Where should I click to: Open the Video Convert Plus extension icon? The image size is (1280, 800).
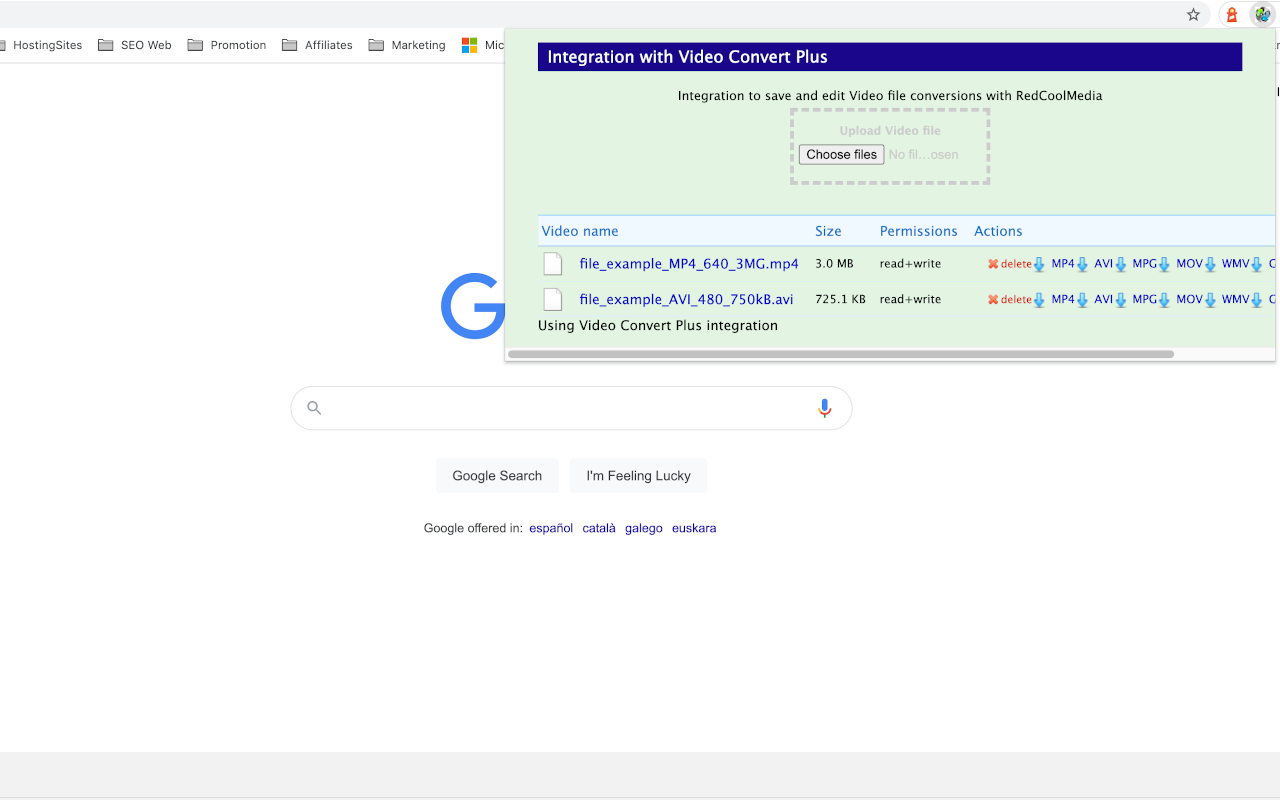pos(1263,15)
